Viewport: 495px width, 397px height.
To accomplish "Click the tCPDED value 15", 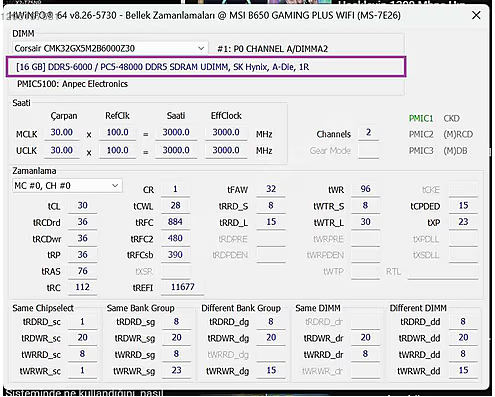I will (463, 206).
